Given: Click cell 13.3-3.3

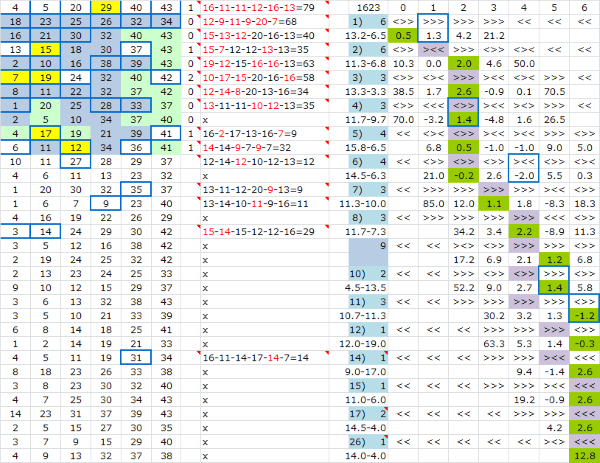Looking at the screenshot, I should [x=368, y=91].
